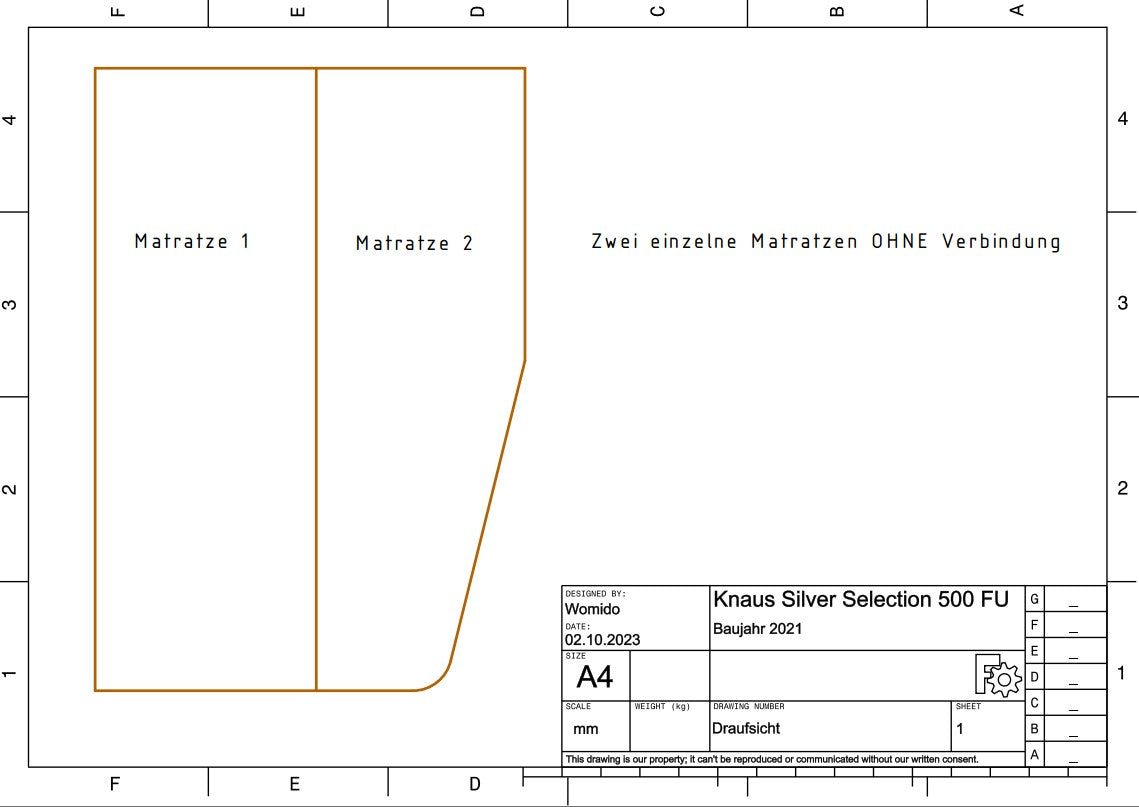Select the "A4" paper size field
This screenshot has height=807, width=1139.
(594, 678)
